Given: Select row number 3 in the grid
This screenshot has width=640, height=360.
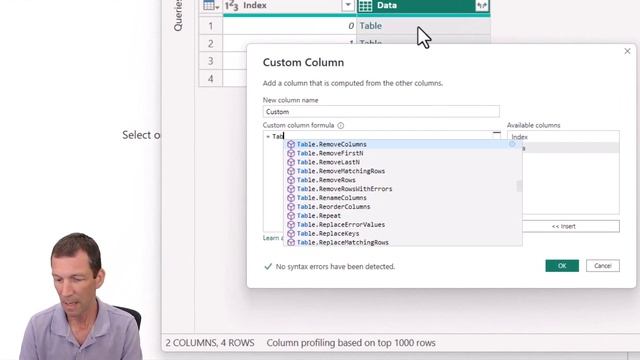Looking at the screenshot, I should pos(211,61).
